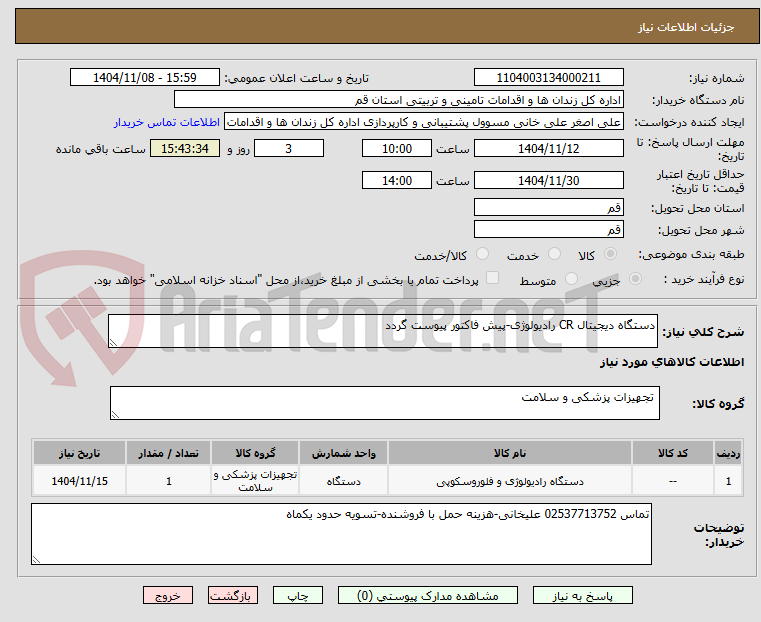Click buyer organization name field

tap(398, 100)
